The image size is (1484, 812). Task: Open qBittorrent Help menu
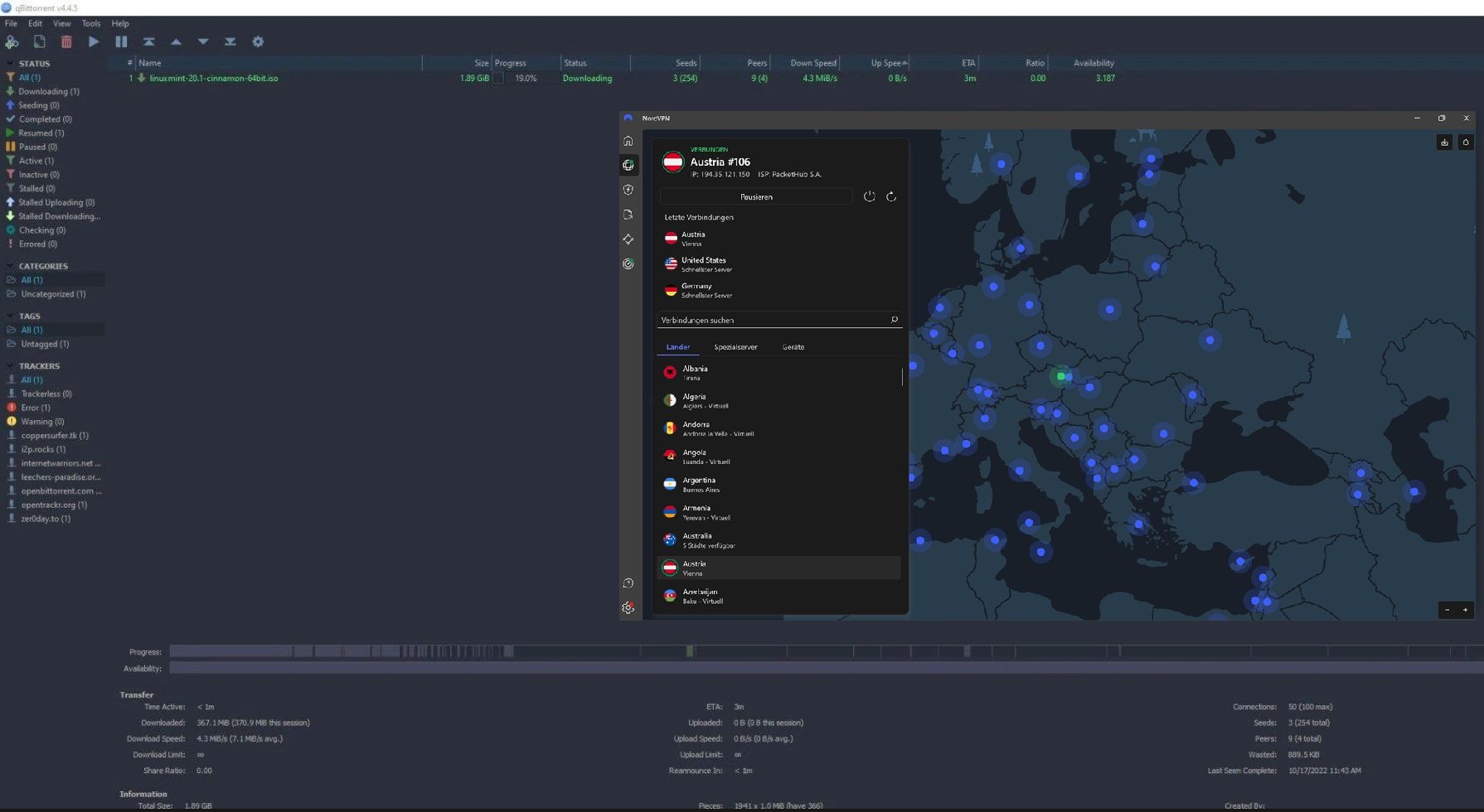pos(120,23)
